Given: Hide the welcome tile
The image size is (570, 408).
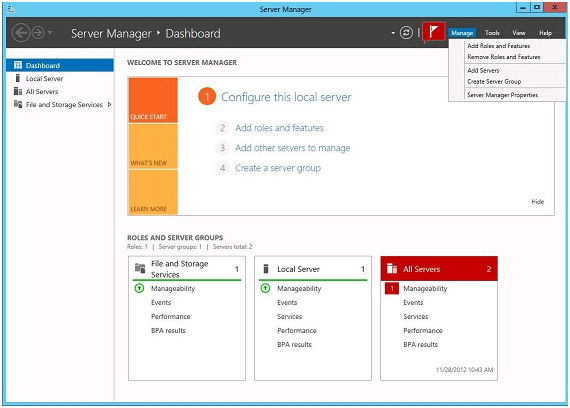Looking at the screenshot, I should pos(537,202).
